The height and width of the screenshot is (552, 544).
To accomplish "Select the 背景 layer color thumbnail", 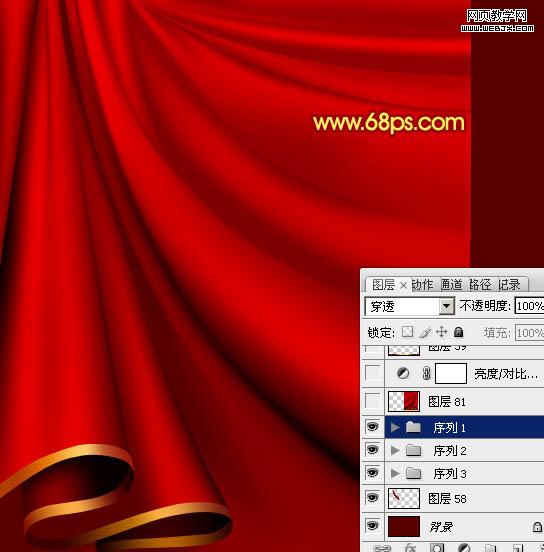I will point(404,526).
